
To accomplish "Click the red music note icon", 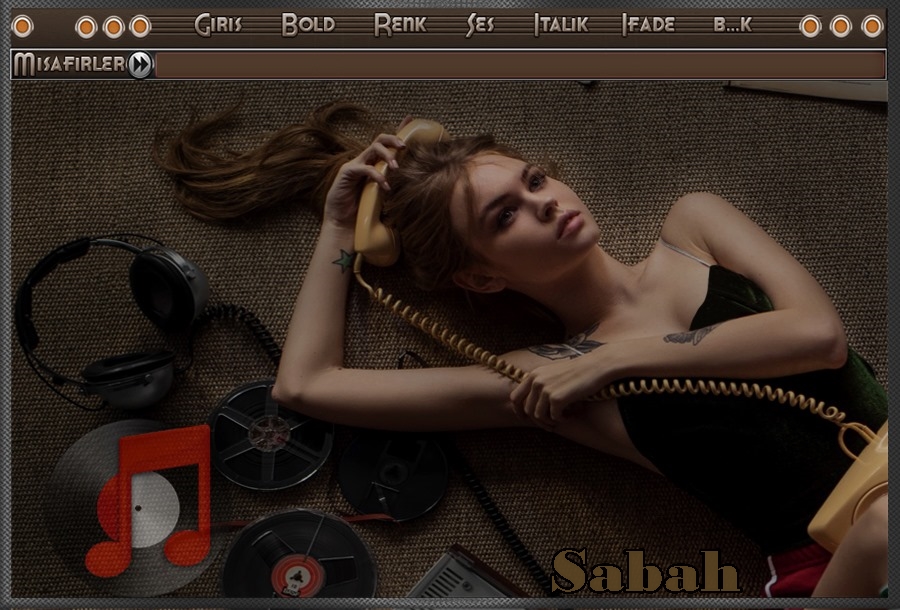I will point(150,500).
